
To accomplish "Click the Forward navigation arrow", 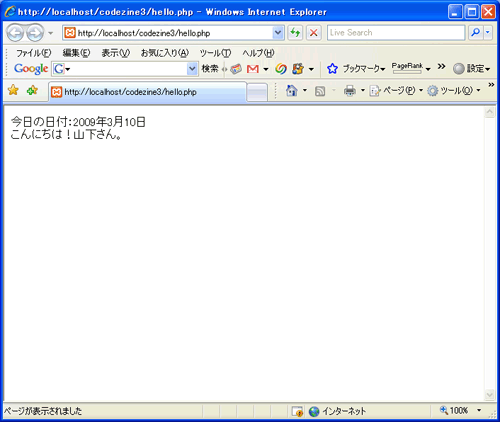I will [35, 33].
